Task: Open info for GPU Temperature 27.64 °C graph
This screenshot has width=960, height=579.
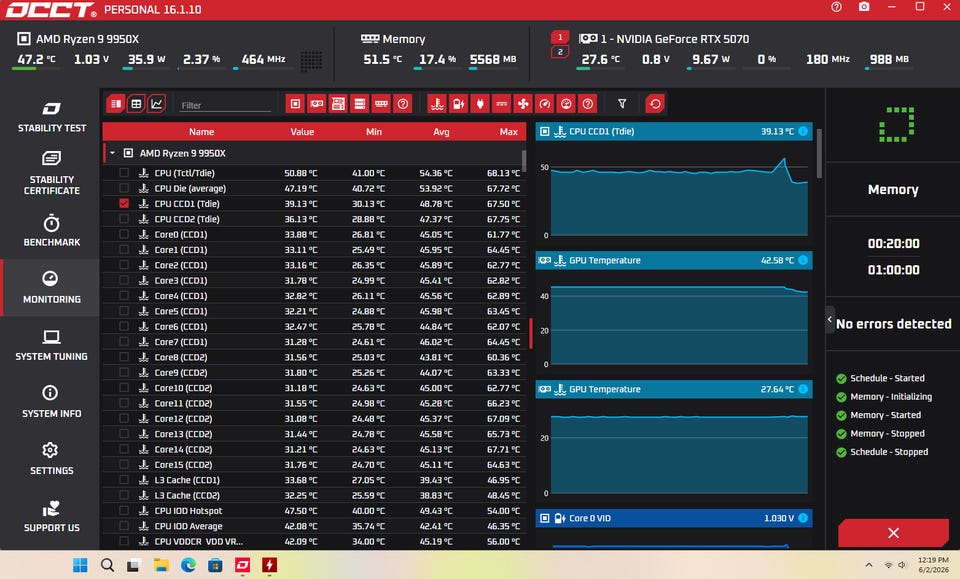Action: [803, 389]
